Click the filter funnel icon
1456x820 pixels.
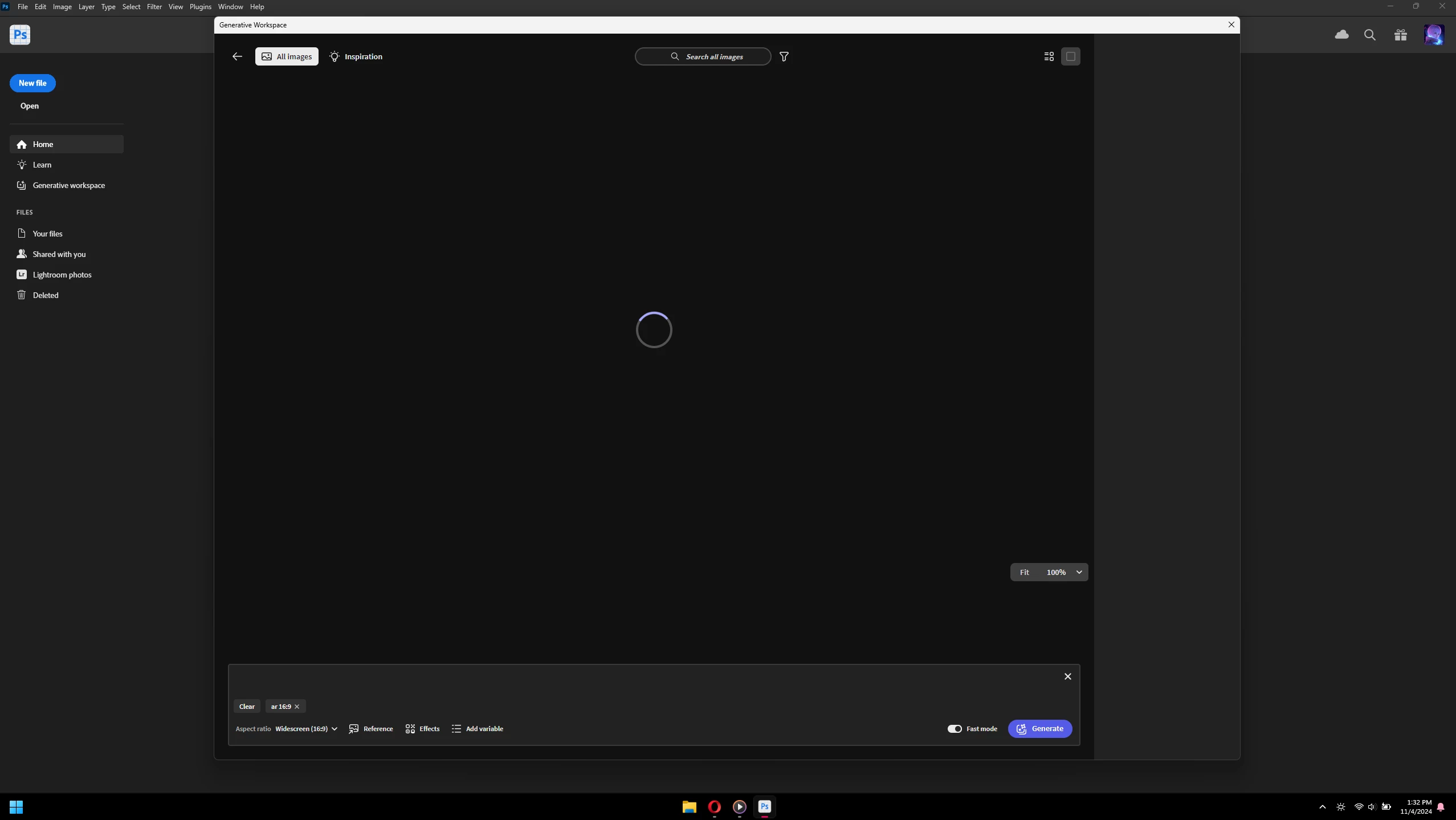[x=784, y=56]
